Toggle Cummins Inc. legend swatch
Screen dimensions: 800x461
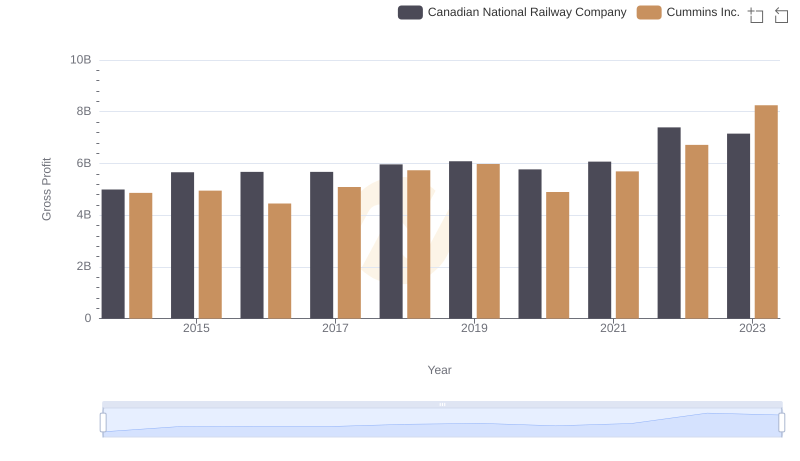click(x=649, y=12)
